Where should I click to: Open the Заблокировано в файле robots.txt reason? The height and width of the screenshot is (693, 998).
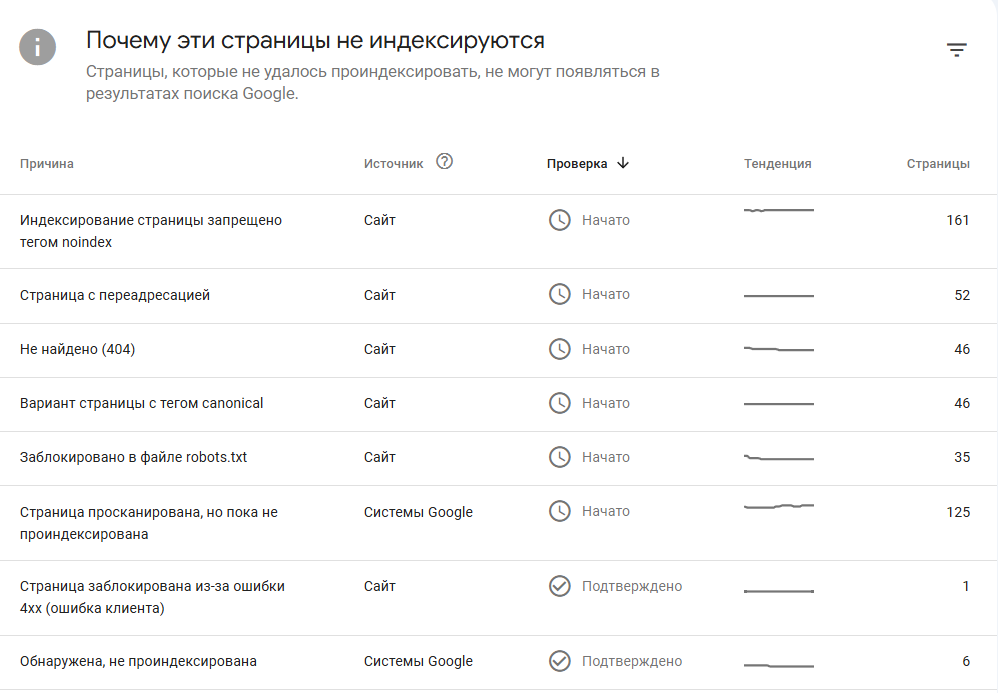[134, 457]
